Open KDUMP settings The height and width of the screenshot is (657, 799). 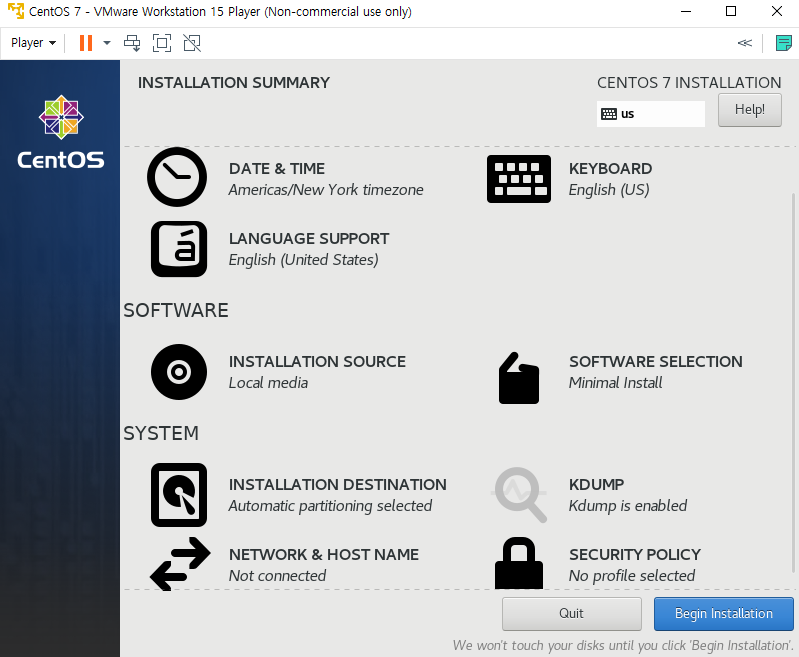[596, 484]
